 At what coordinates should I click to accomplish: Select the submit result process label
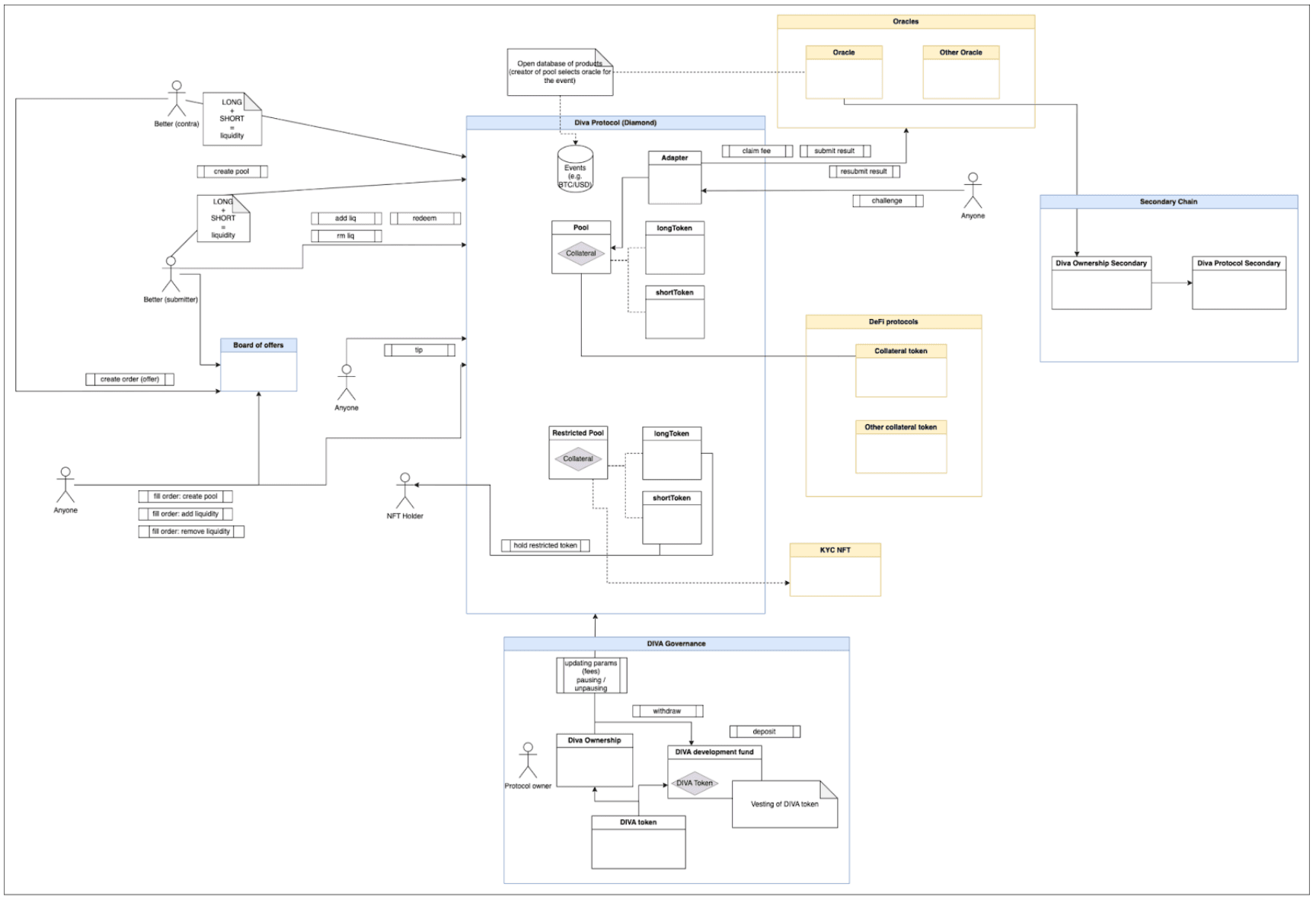[x=835, y=151]
